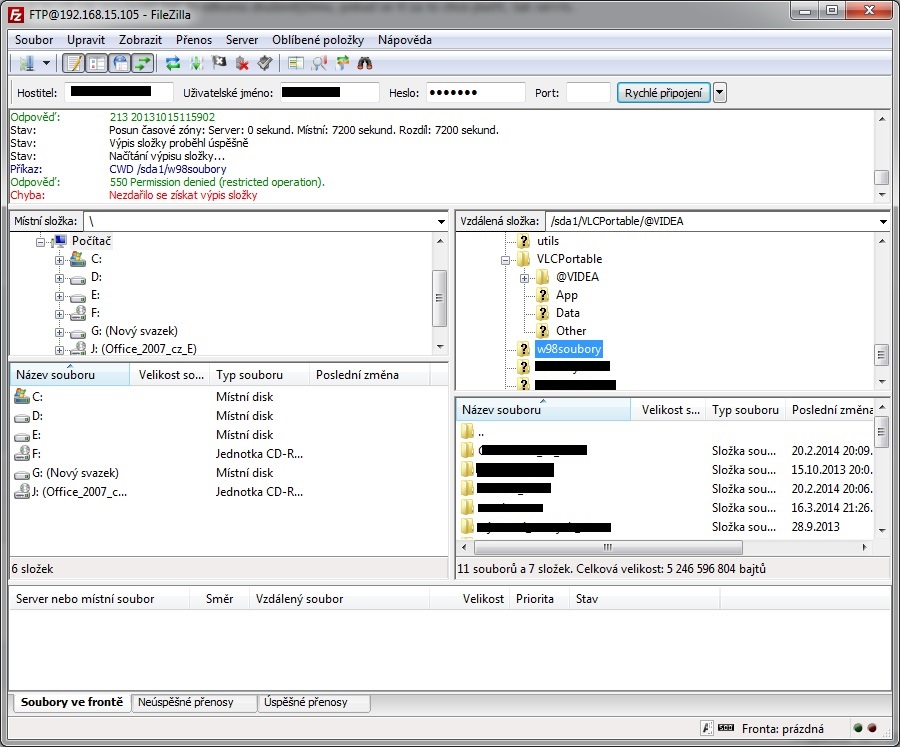Click the refresh file lists icon
The image size is (900, 747).
[173, 64]
